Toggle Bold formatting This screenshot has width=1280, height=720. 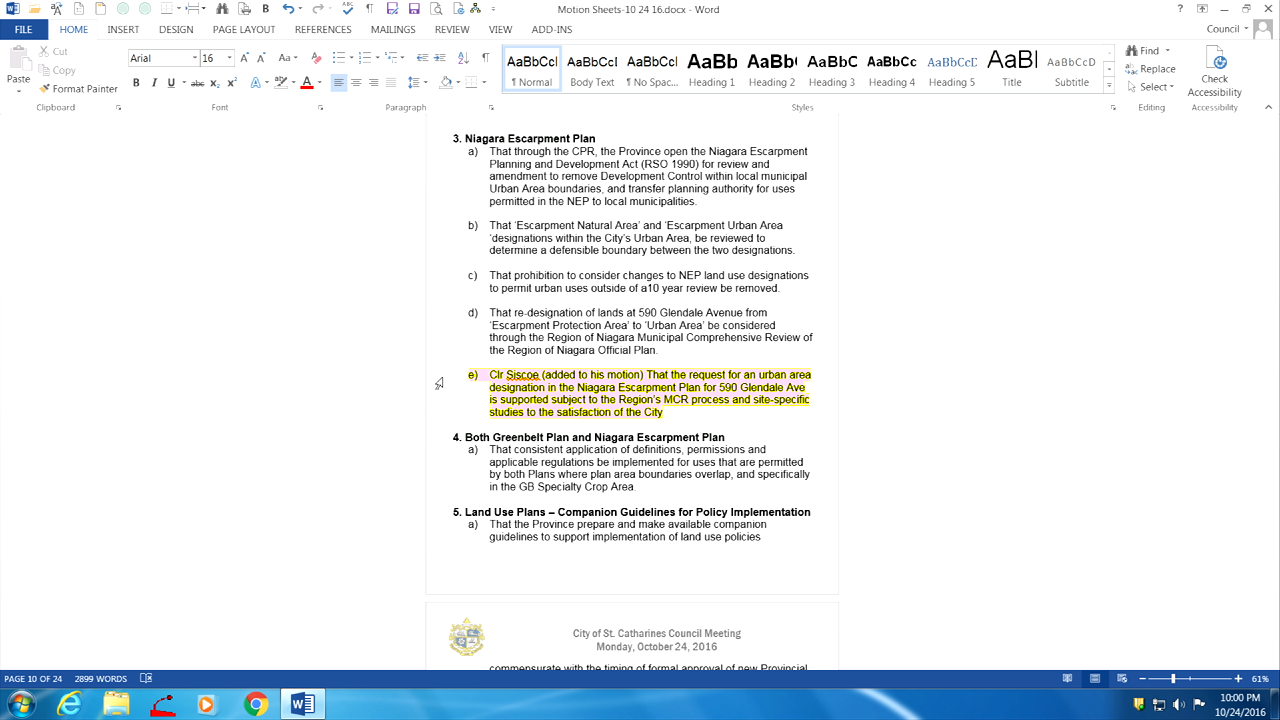136,83
